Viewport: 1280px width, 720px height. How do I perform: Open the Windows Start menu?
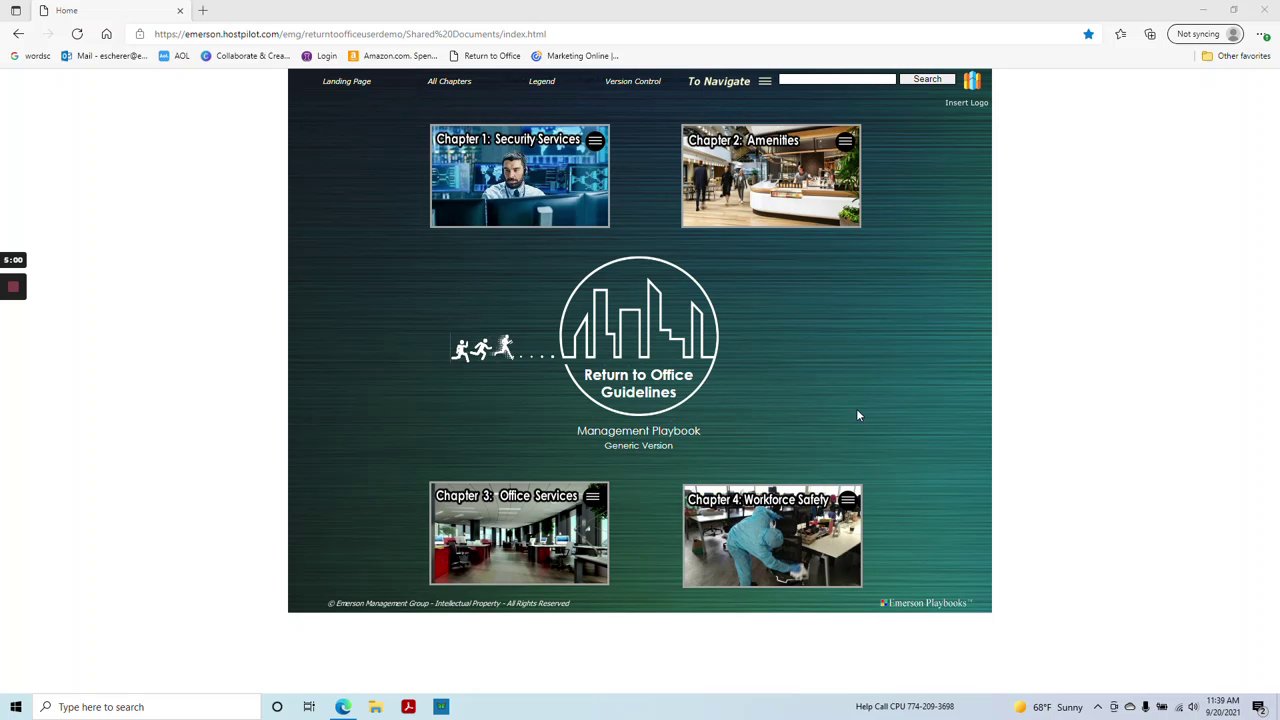pos(15,707)
